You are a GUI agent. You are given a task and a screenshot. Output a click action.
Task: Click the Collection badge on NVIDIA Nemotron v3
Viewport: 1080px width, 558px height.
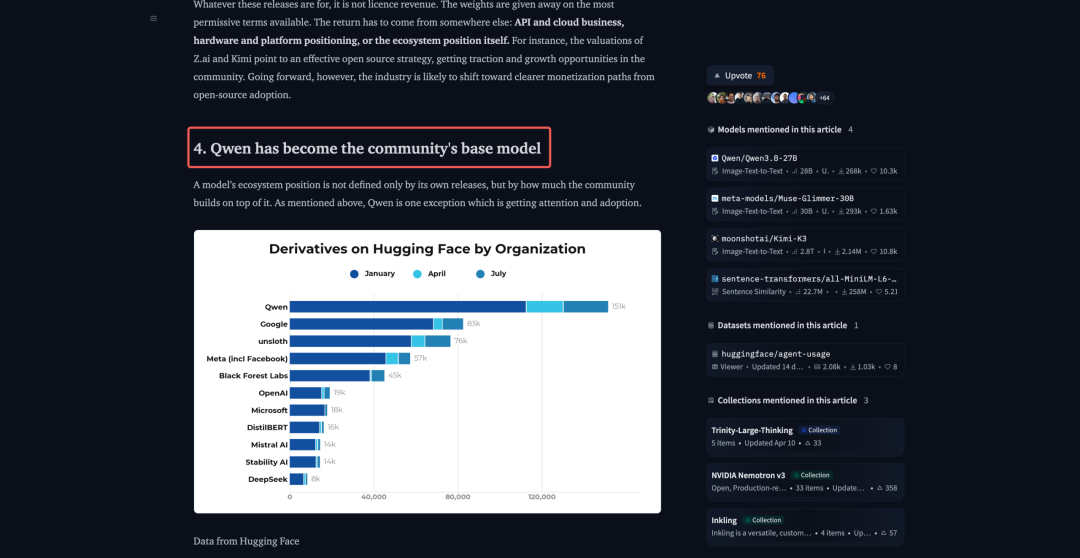[811, 475]
